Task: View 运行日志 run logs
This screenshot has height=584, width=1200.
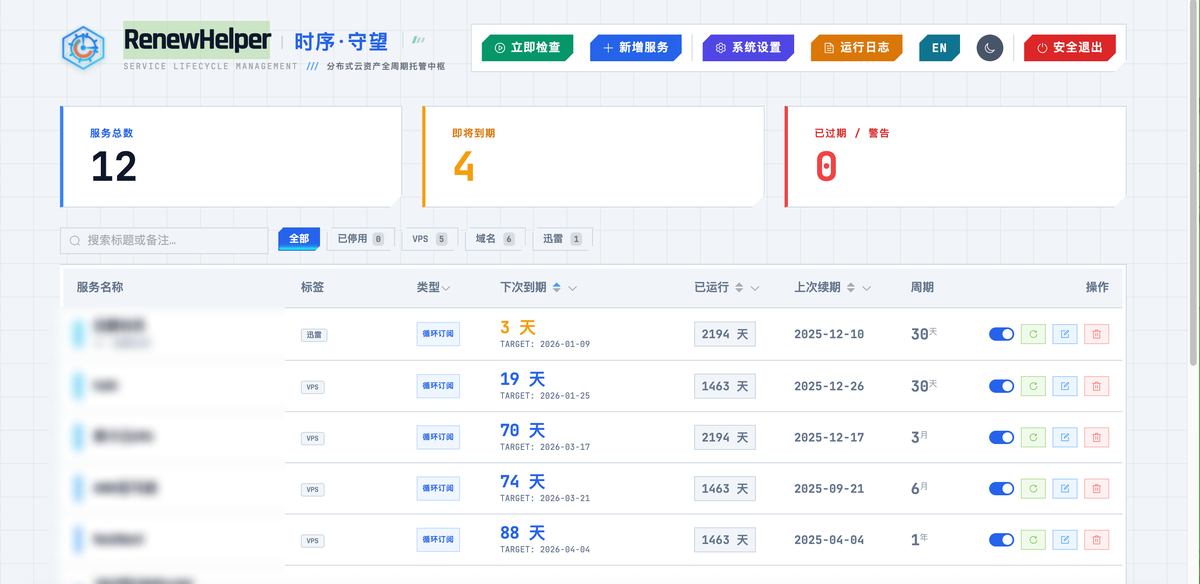Action: click(856, 48)
